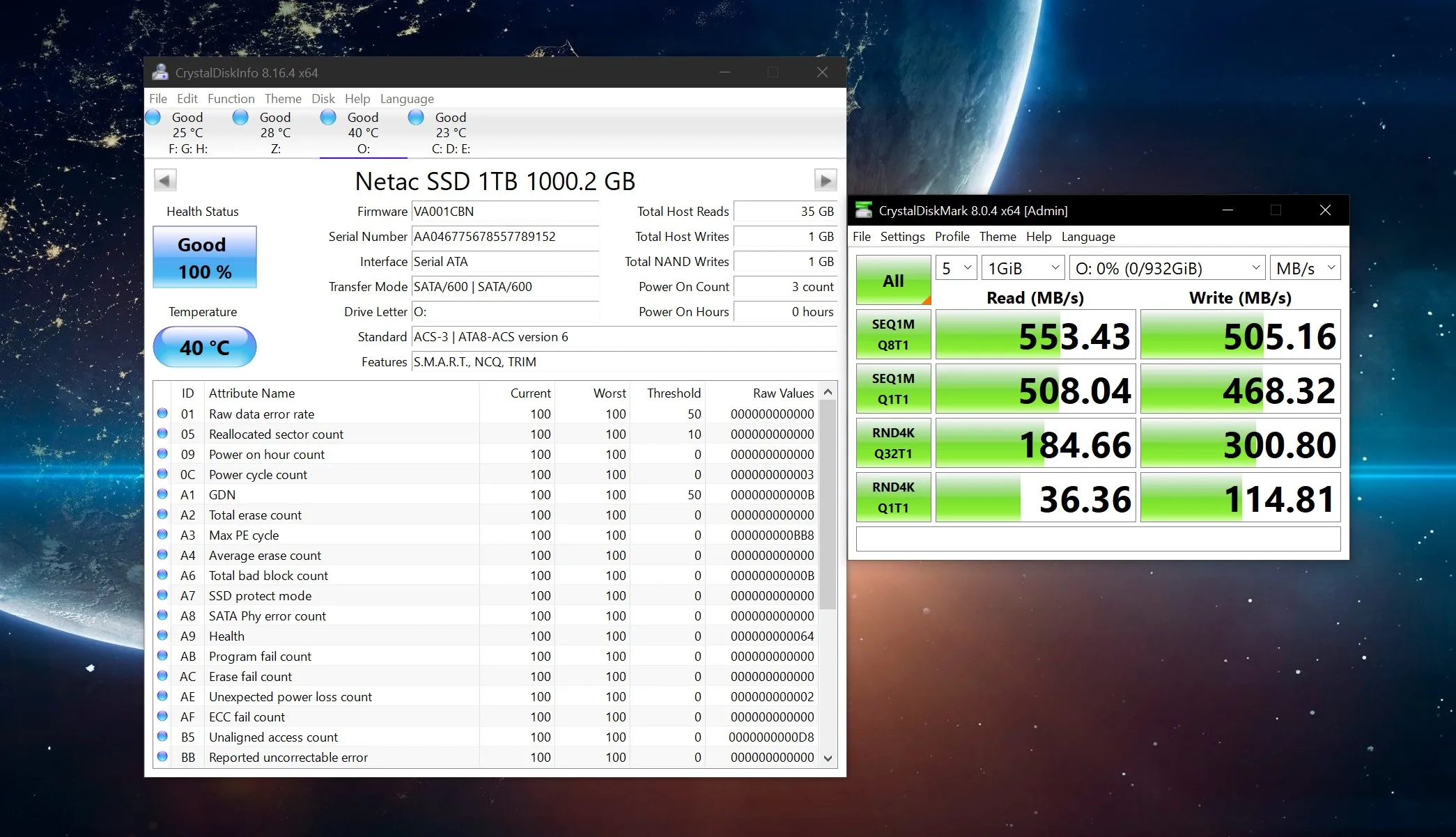Open the 1GiB test size dropdown
1456x837 pixels.
1022,268
